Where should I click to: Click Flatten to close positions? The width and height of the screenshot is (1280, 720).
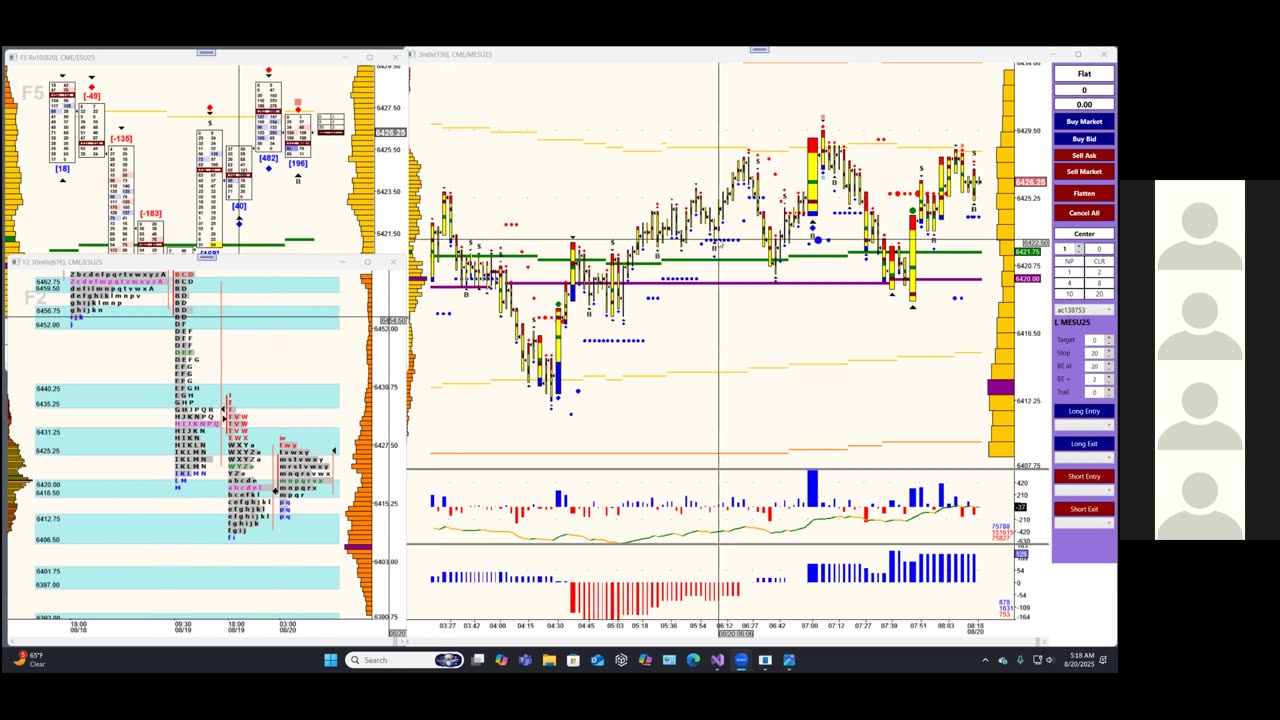point(1084,193)
